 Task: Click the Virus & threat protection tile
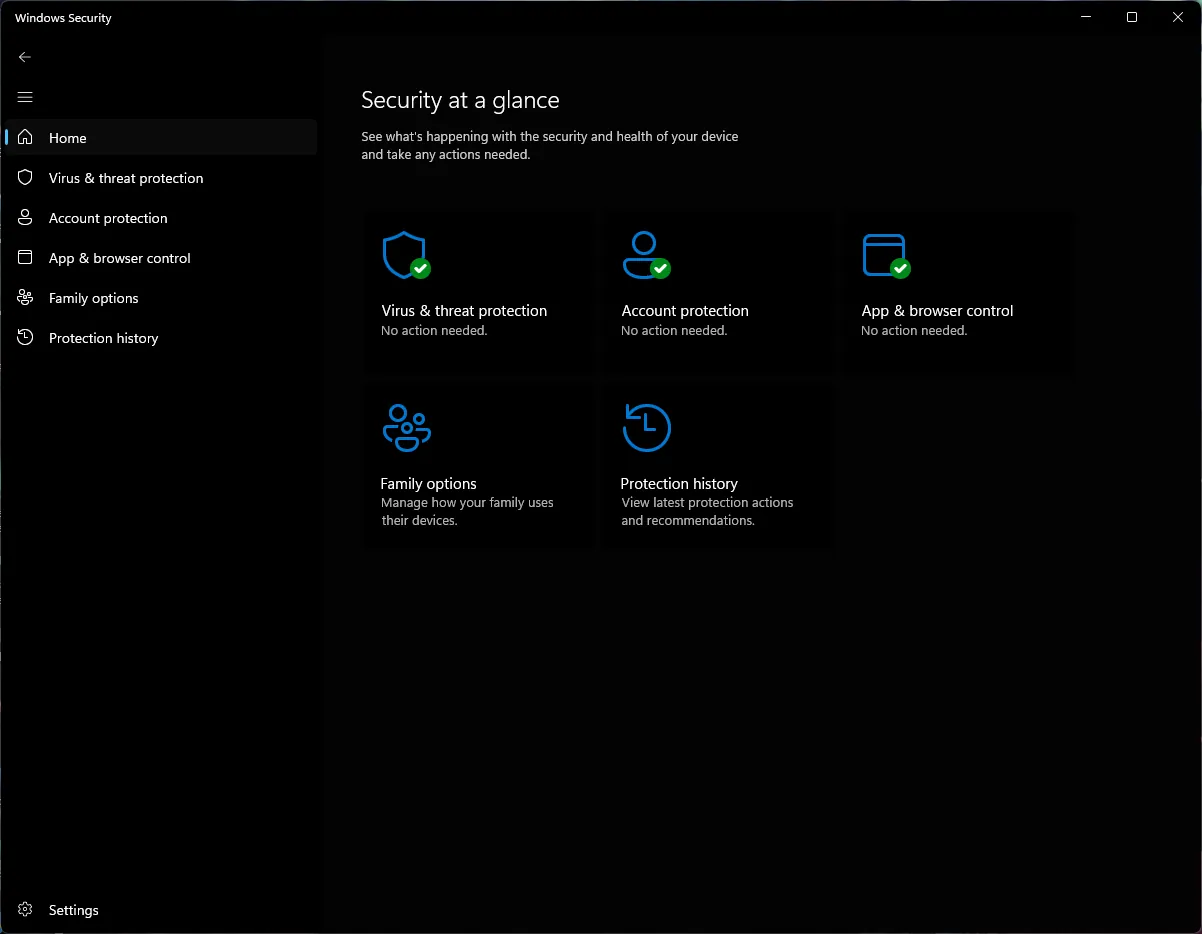point(478,293)
